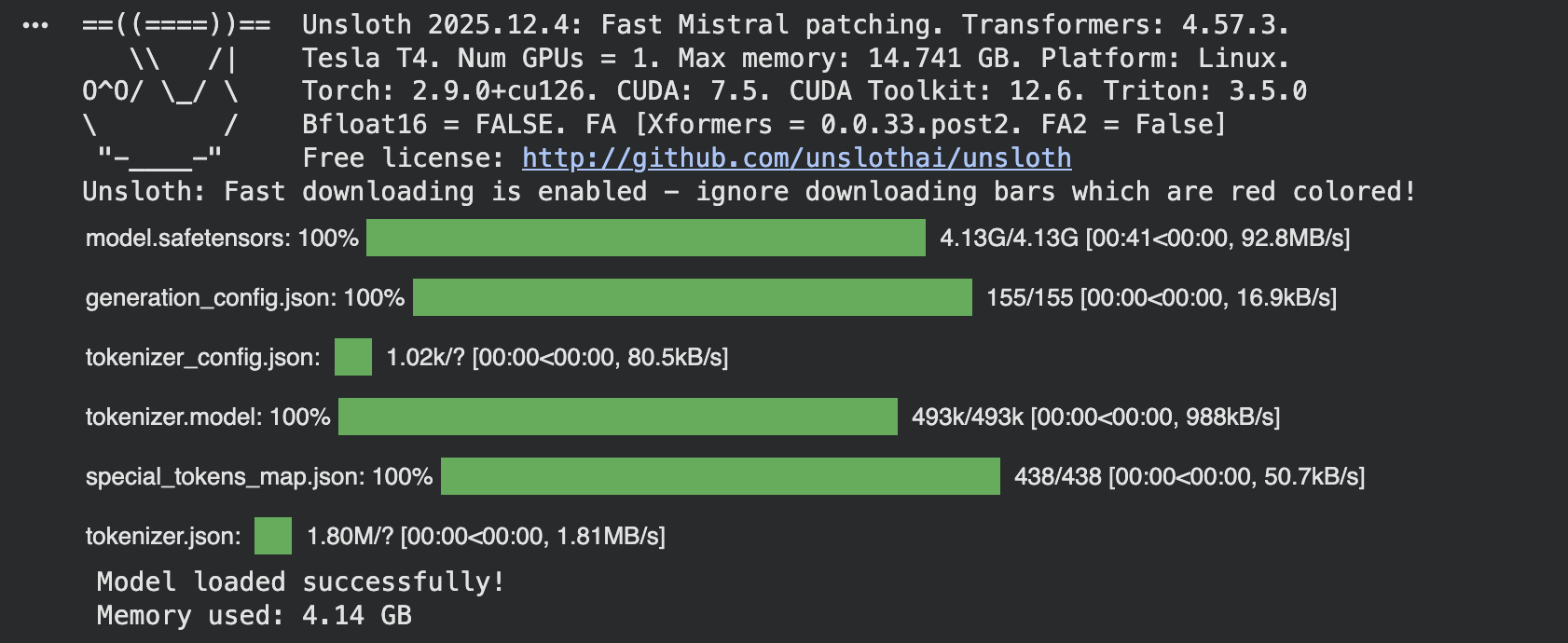Select the "tokenizer.json:" label
Viewport: 1568px width, 643px height.
click(163, 537)
